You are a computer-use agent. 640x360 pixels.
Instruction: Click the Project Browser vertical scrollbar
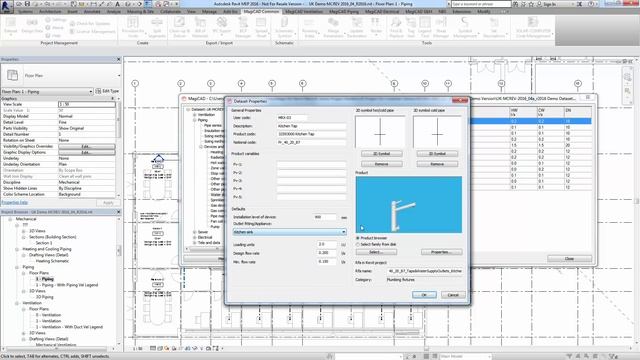click(119, 251)
